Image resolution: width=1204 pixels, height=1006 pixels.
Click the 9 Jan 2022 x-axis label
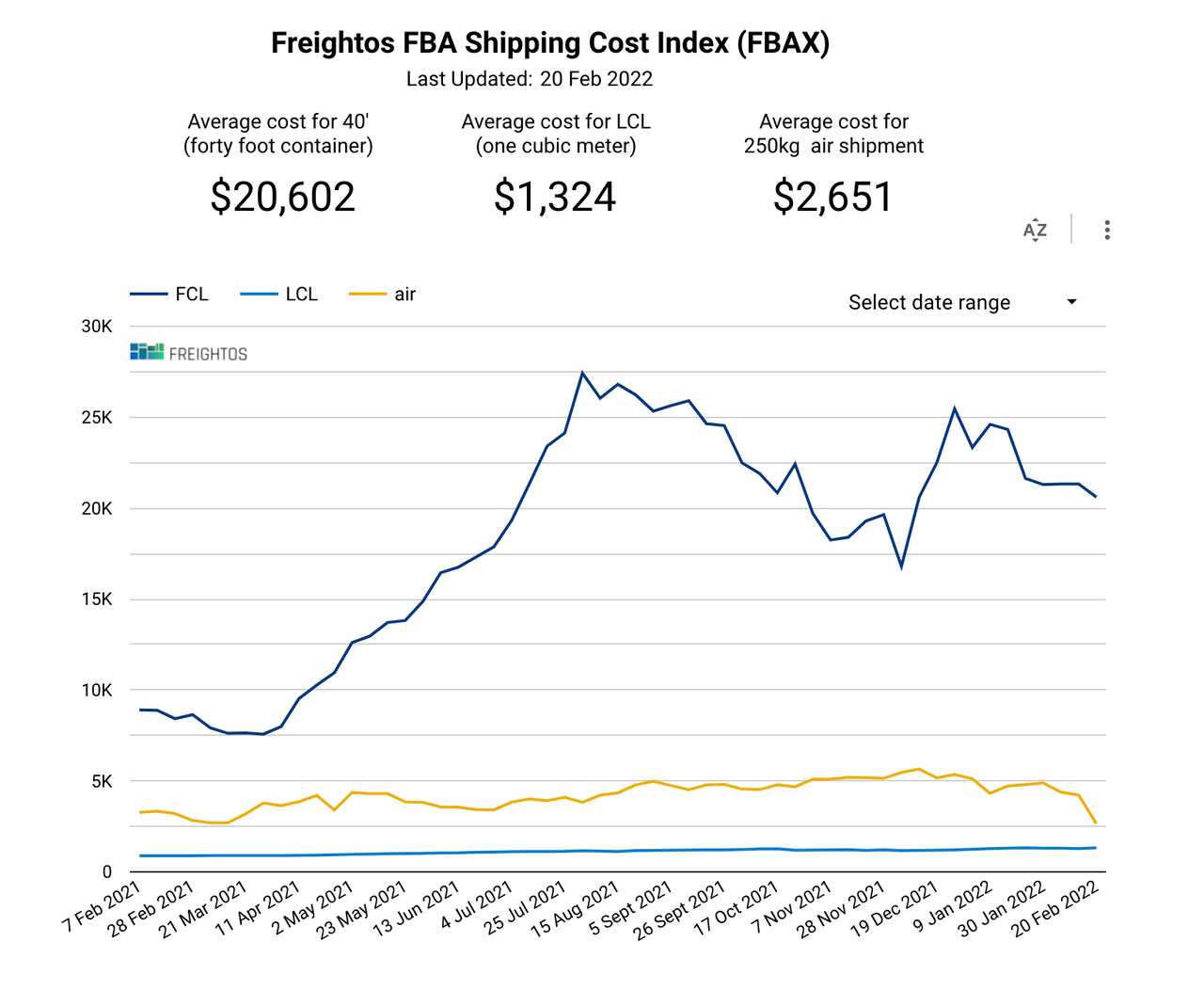pos(953,905)
